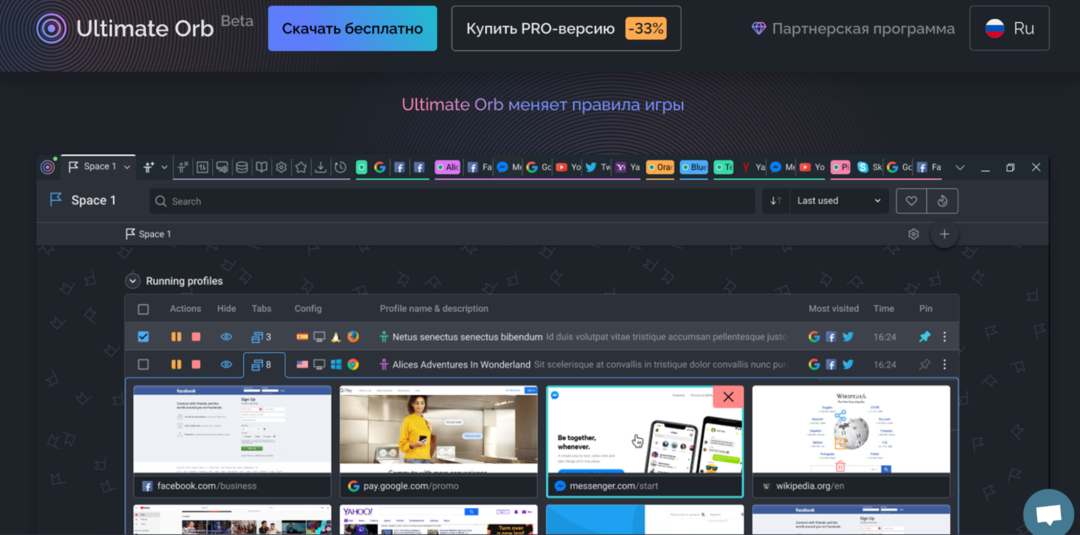Check the Alices Adventures In Wonderland checkbox
Screen dimensions: 1080x535
(143, 364)
